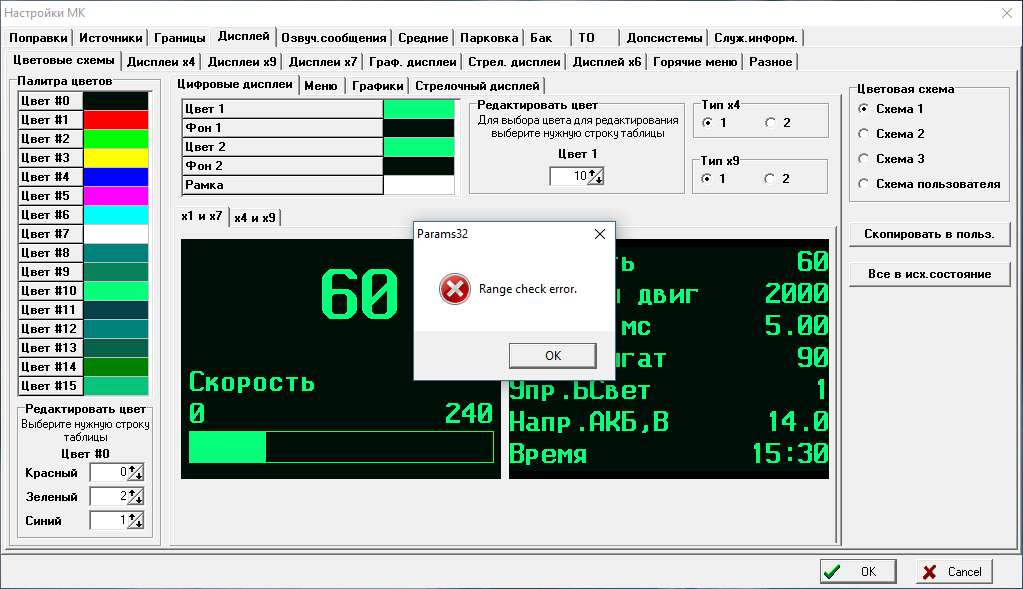Open the Дисплей x6 subtab
This screenshot has width=1023, height=589.
pyautogui.click(x=607, y=62)
